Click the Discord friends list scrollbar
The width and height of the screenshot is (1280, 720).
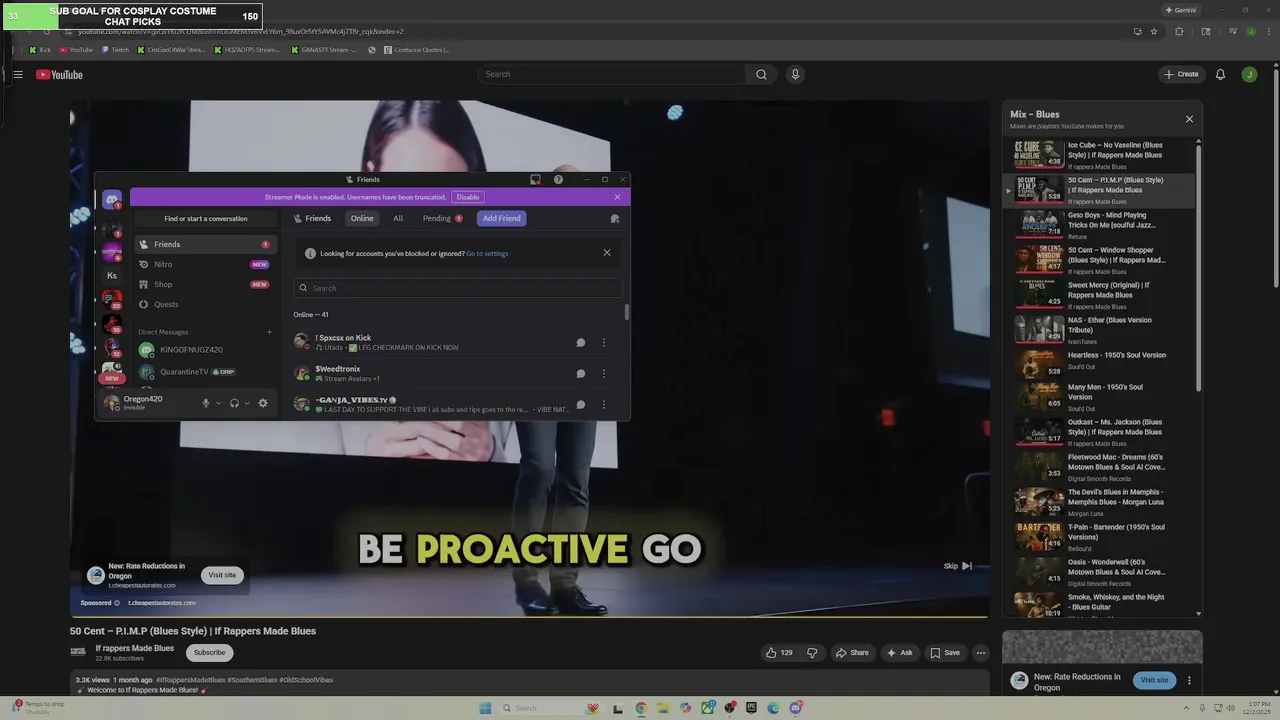click(x=627, y=312)
